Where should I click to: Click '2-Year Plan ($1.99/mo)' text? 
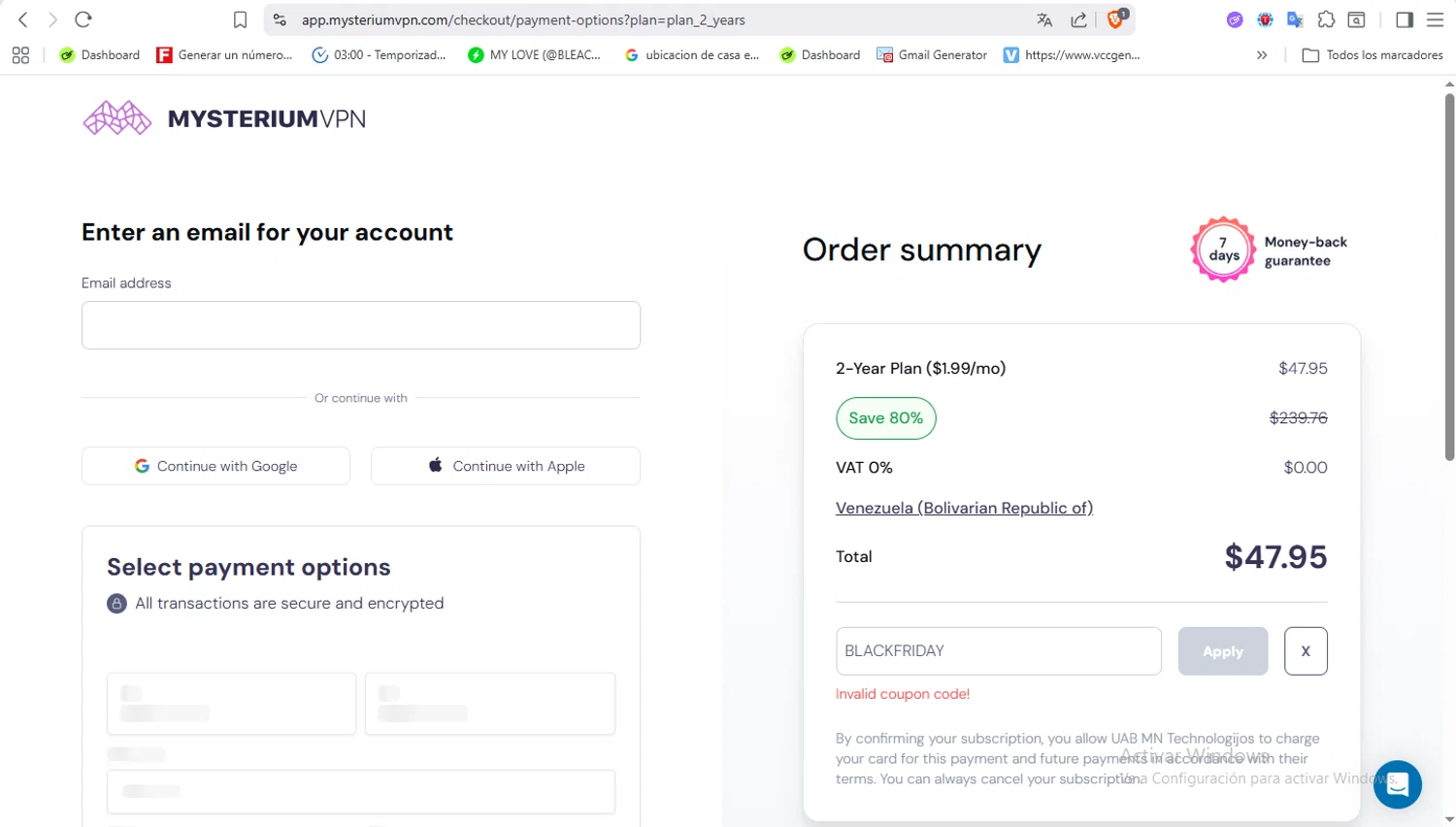920,368
